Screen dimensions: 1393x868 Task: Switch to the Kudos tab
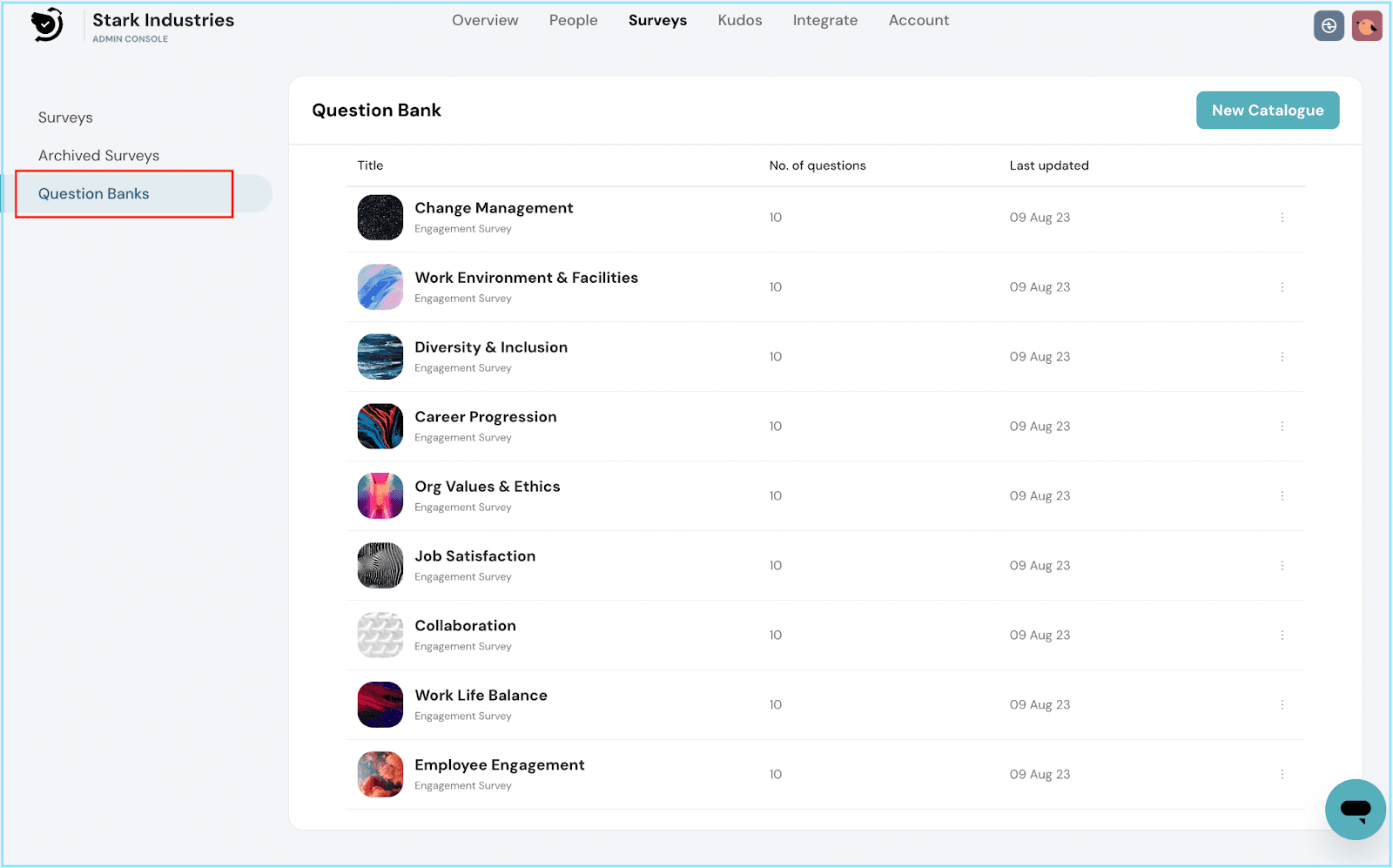click(x=740, y=20)
